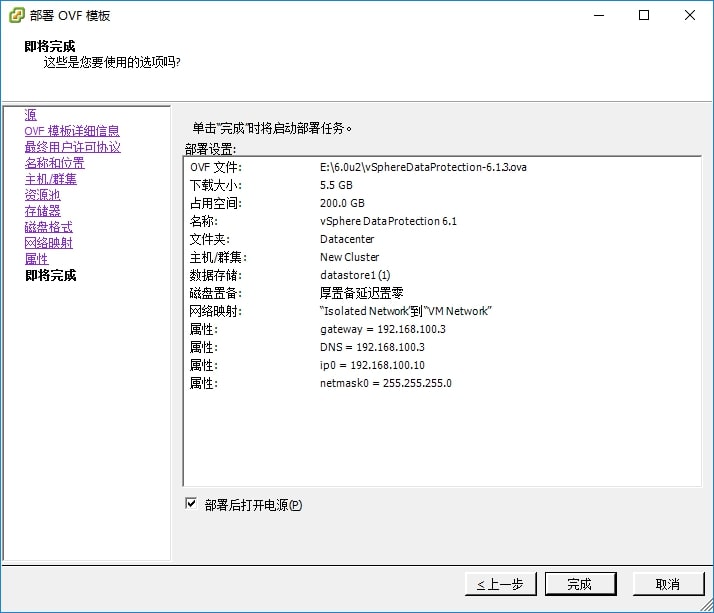The width and height of the screenshot is (714, 613).
Task: Click the window resize grip corner
Action: [707, 606]
